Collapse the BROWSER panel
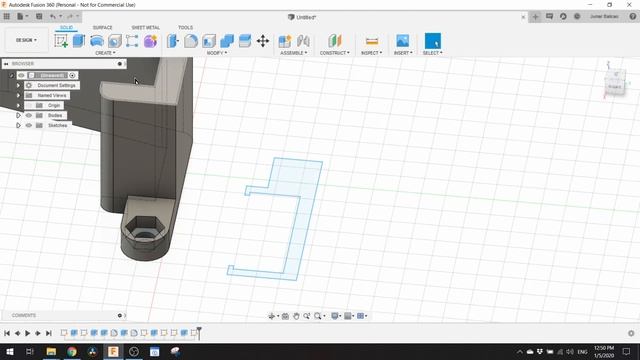 pyautogui.click(x=6, y=64)
